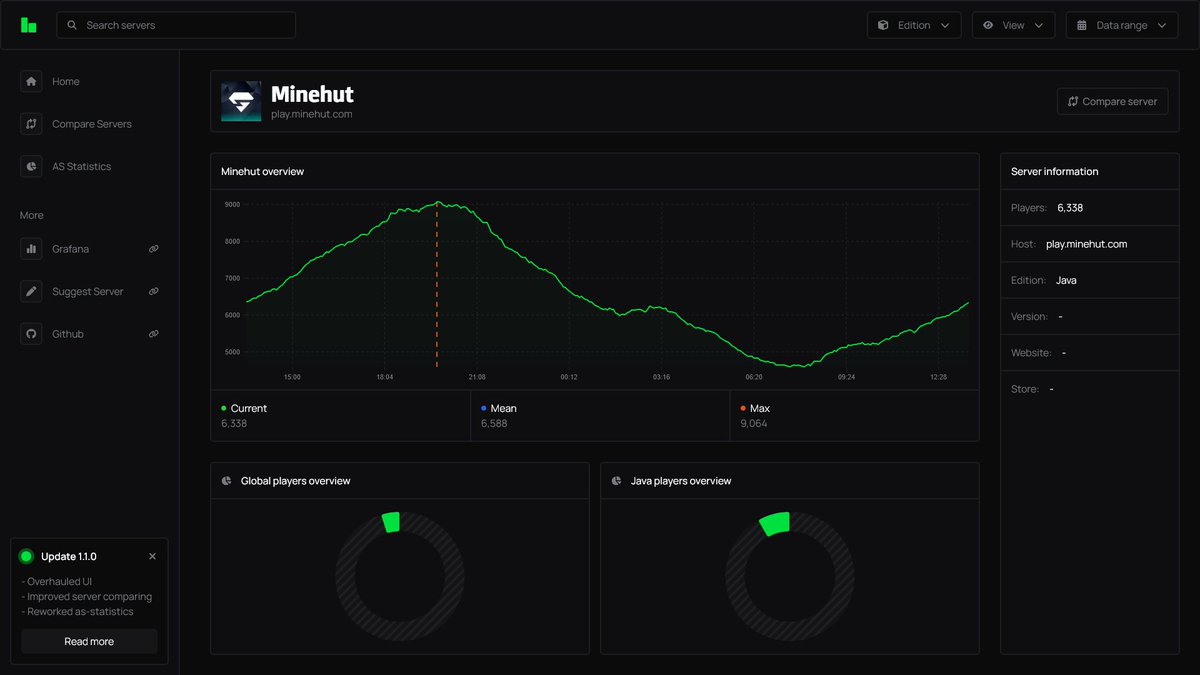
Task: Click the Website row label
Action: tap(1031, 353)
